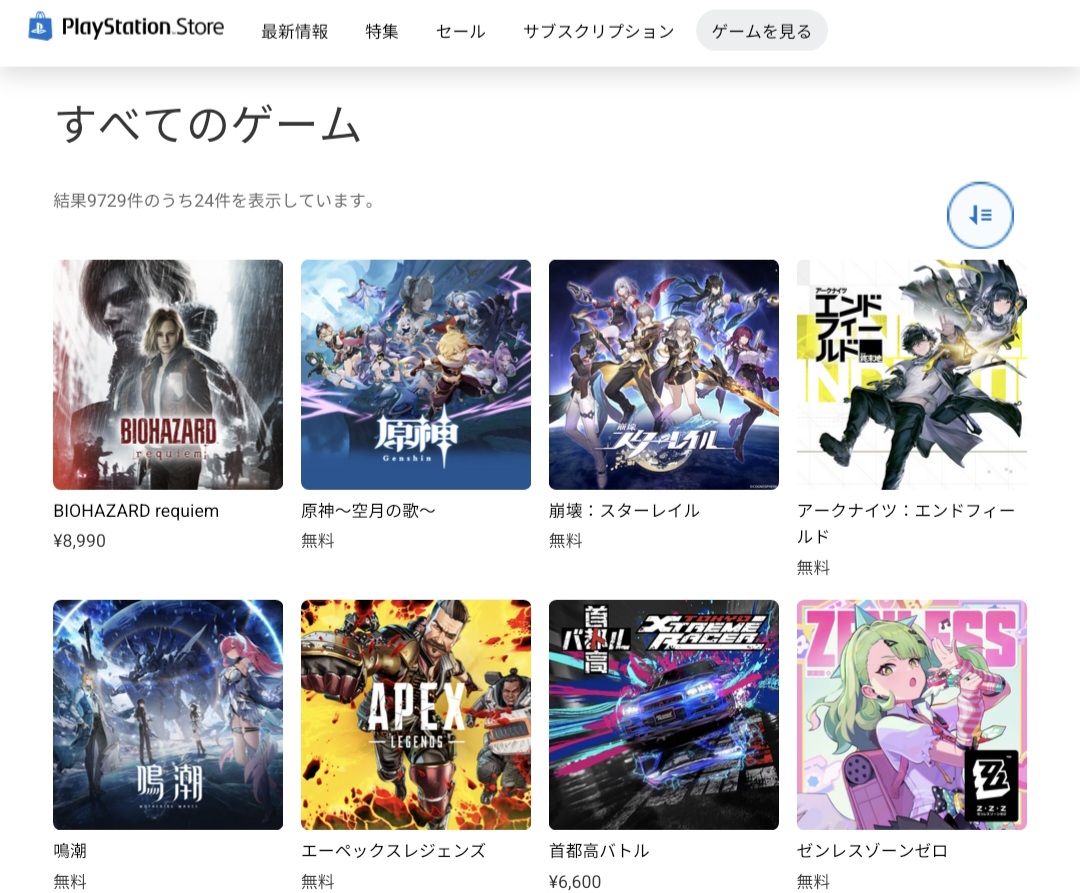Screen dimensions: 1080x893
Task: Click 無料 under 崩壊：スターレイル
Action: (x=565, y=541)
